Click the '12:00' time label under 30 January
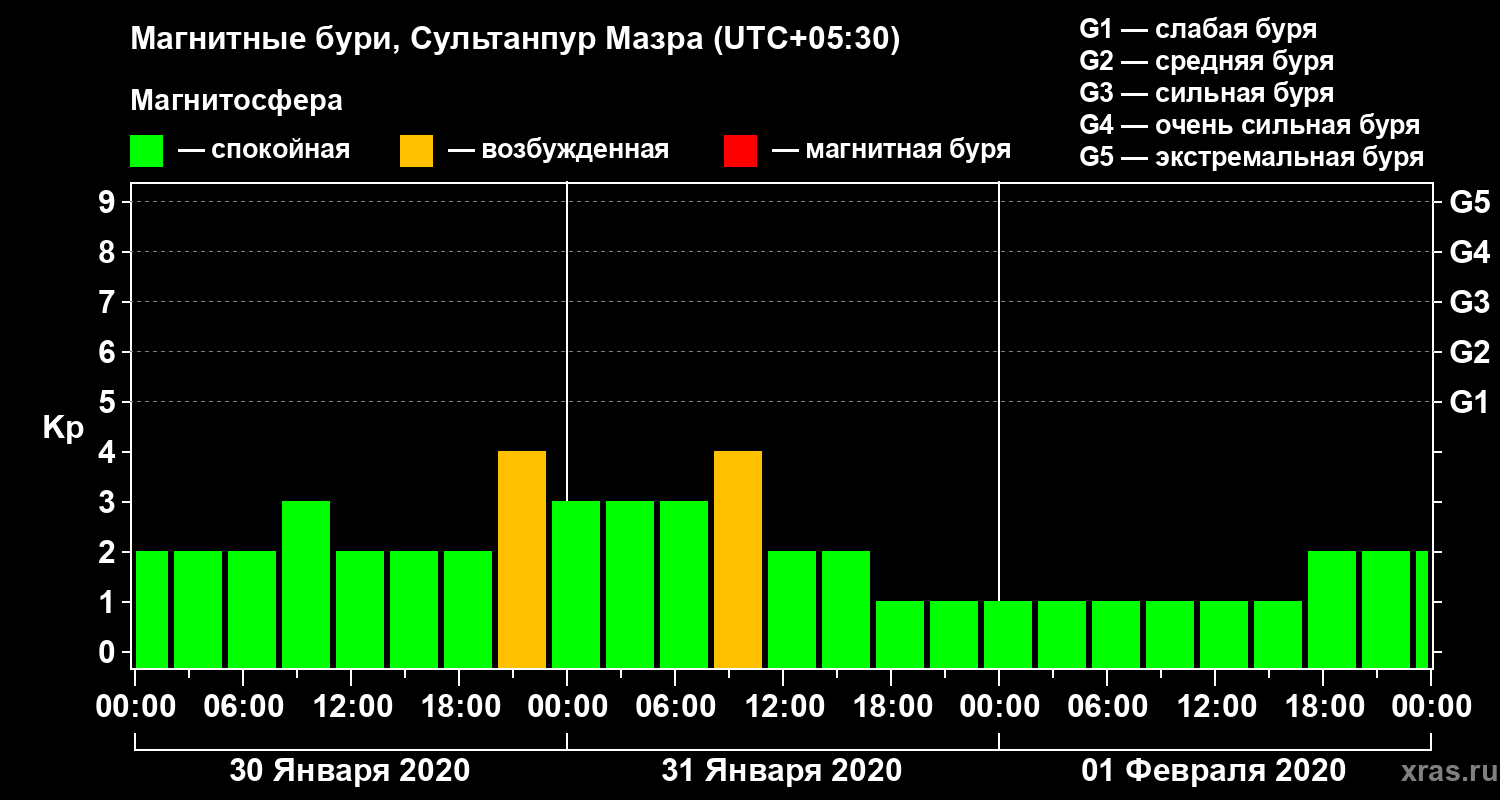Screen dimensions: 1500x800 tap(352, 706)
